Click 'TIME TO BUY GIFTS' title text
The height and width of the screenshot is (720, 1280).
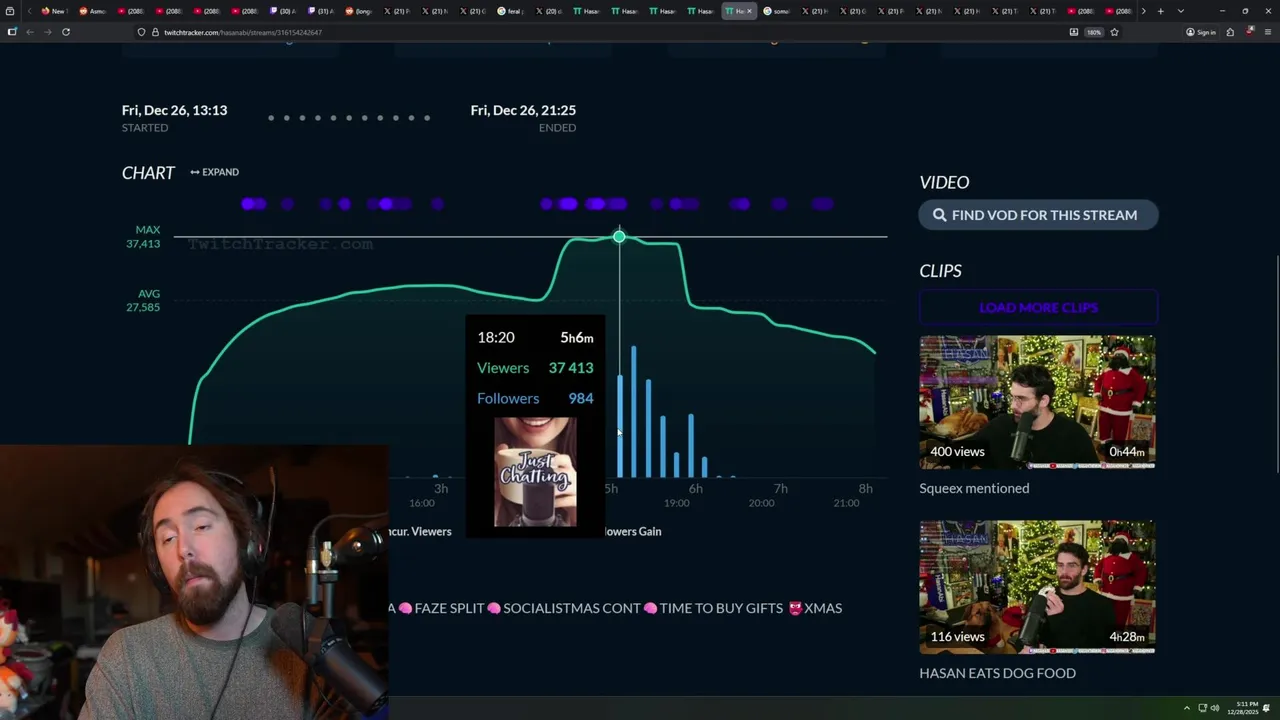click(x=721, y=608)
